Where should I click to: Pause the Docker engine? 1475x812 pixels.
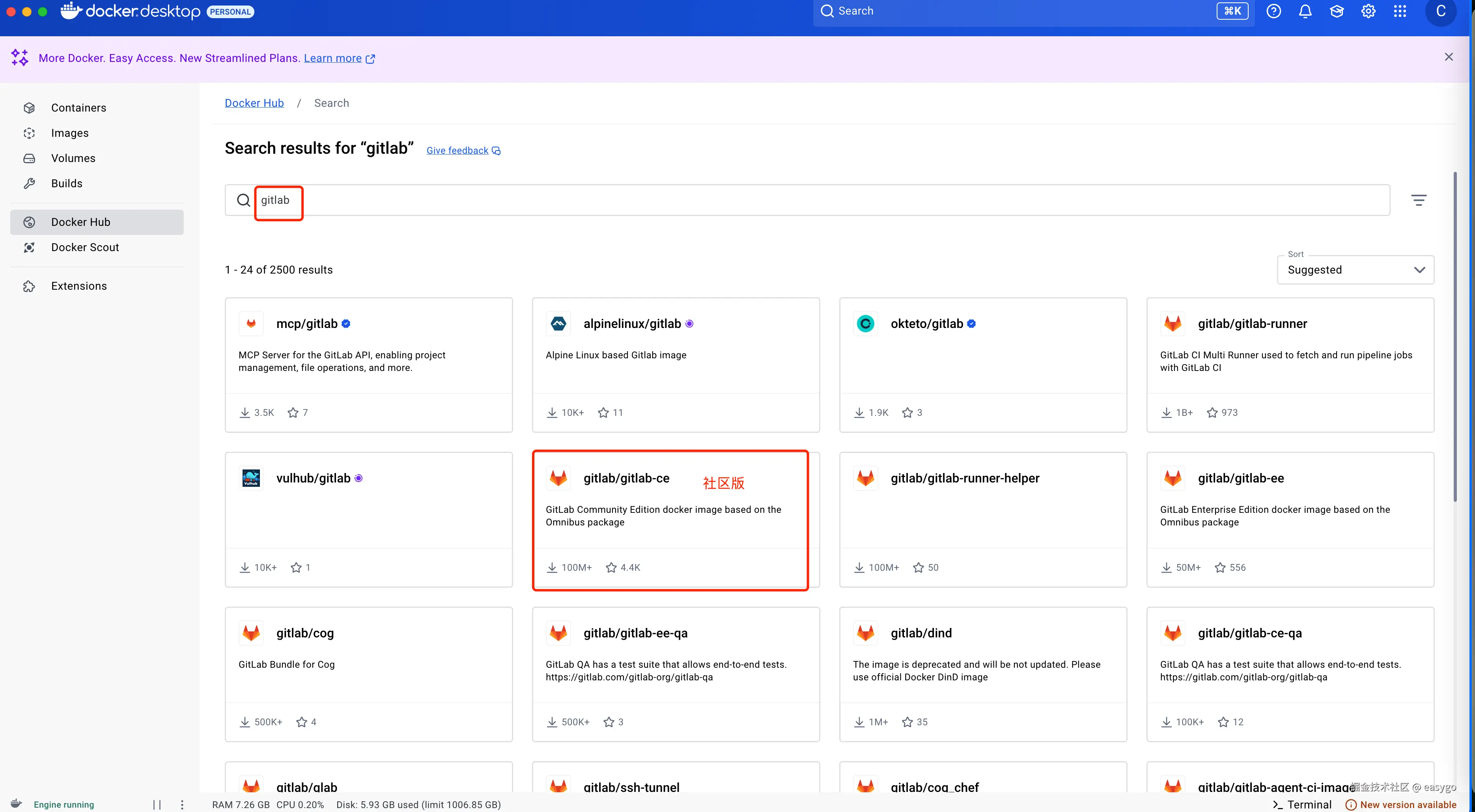click(x=157, y=805)
